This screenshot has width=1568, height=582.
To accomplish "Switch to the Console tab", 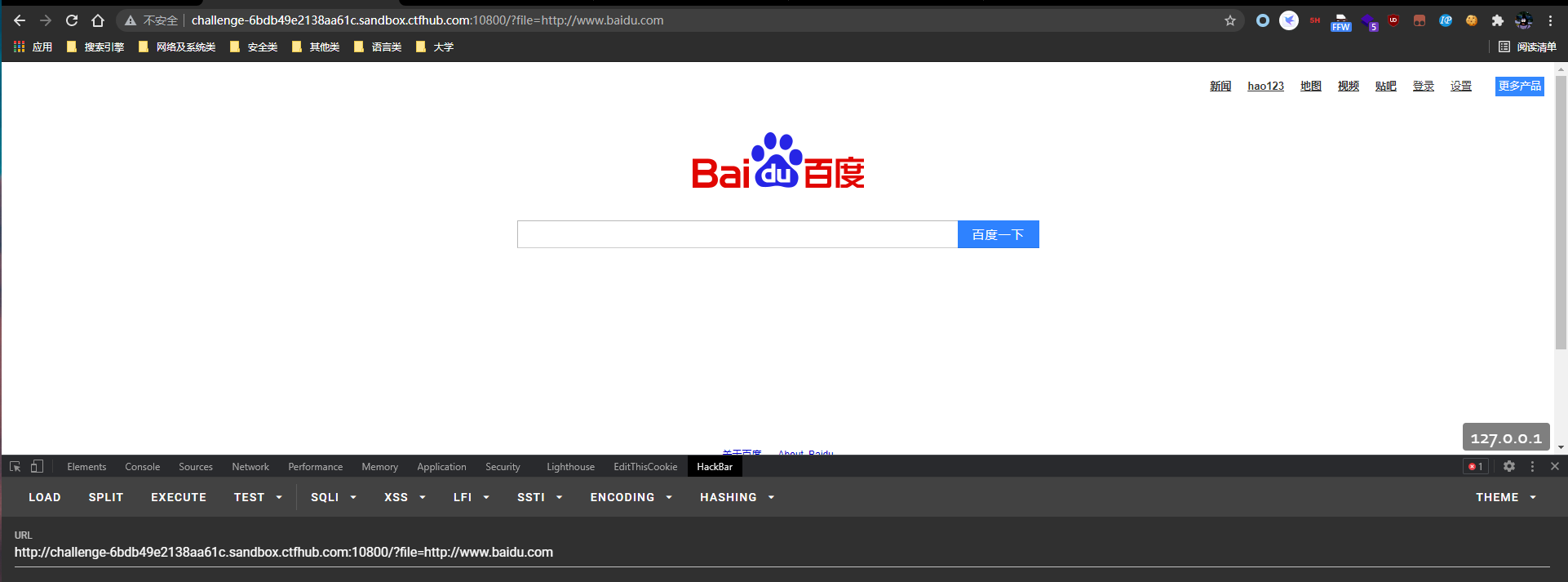I will click(143, 467).
